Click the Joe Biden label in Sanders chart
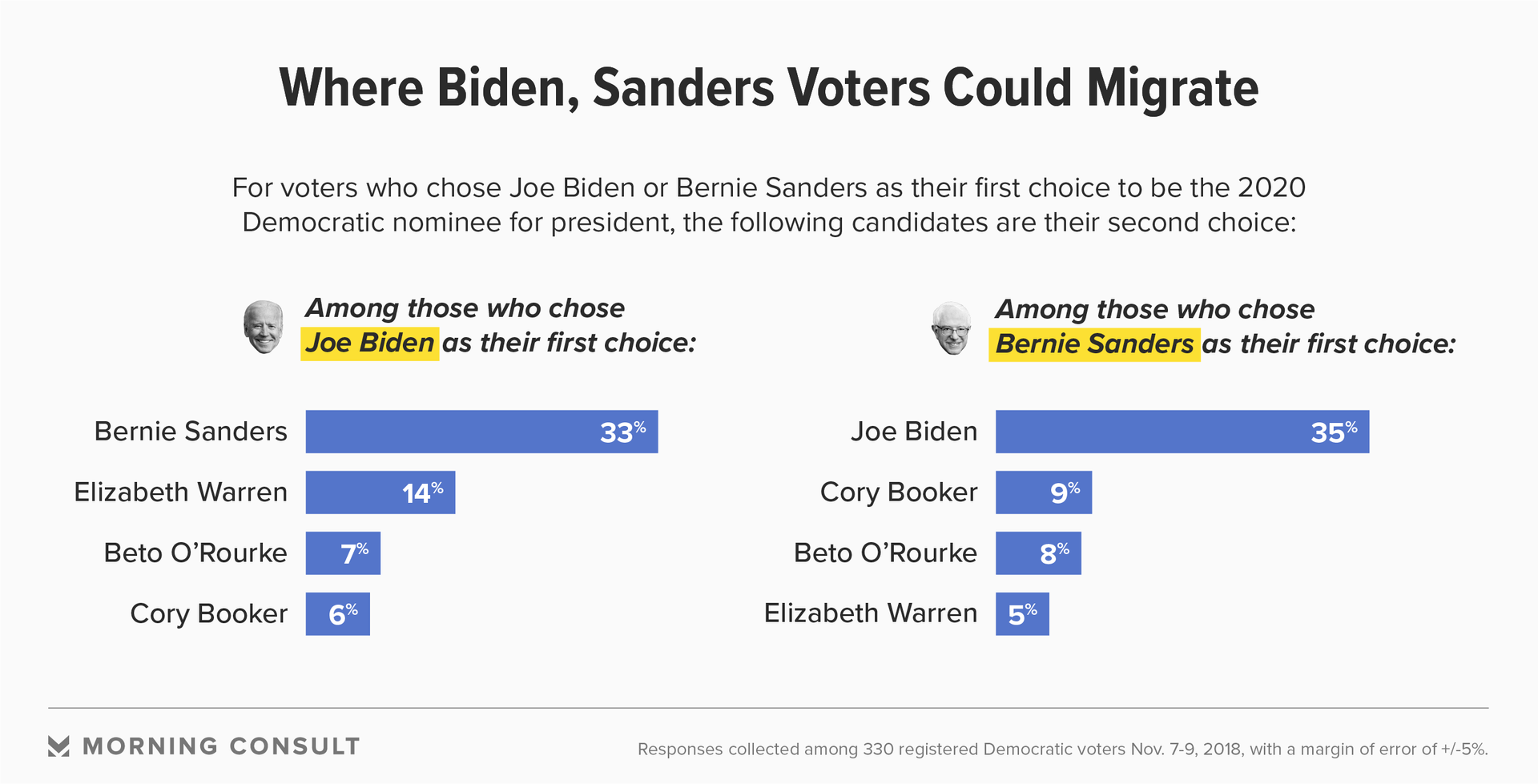Screen dimensions: 1538x784 coord(914,431)
